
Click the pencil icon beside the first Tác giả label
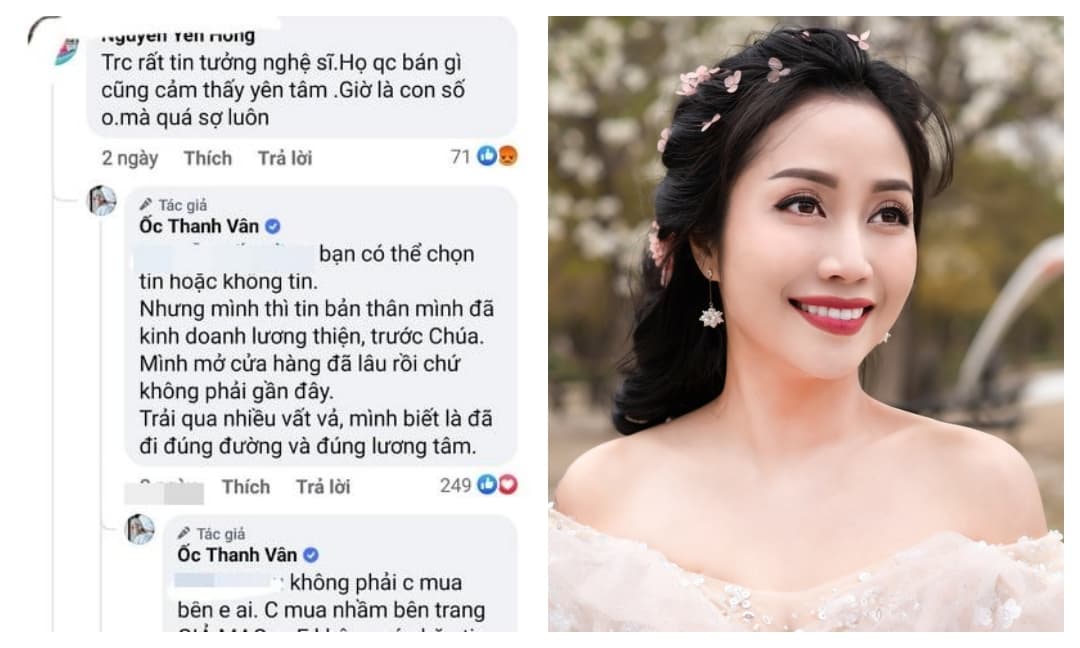click(x=145, y=205)
